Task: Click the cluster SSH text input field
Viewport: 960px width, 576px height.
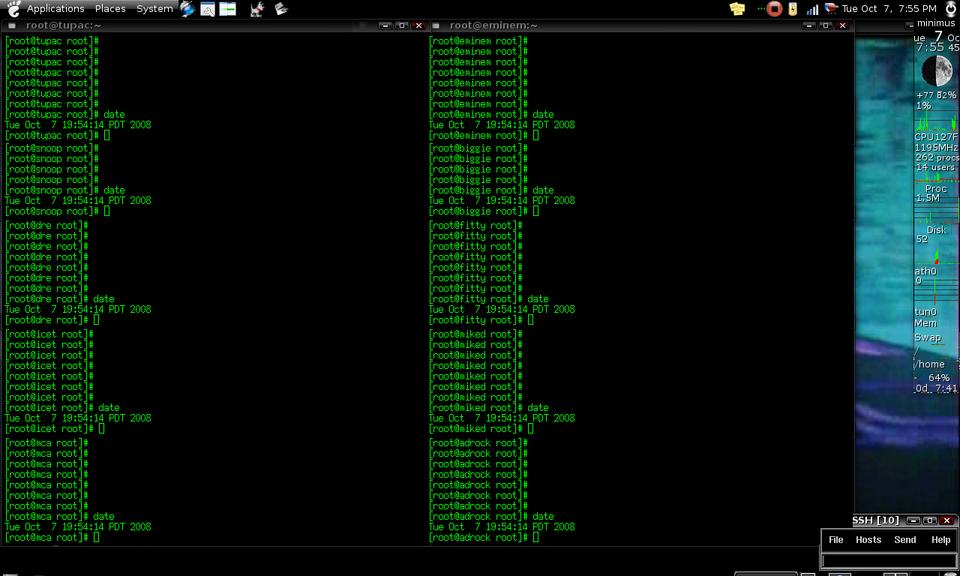Action: [888, 561]
